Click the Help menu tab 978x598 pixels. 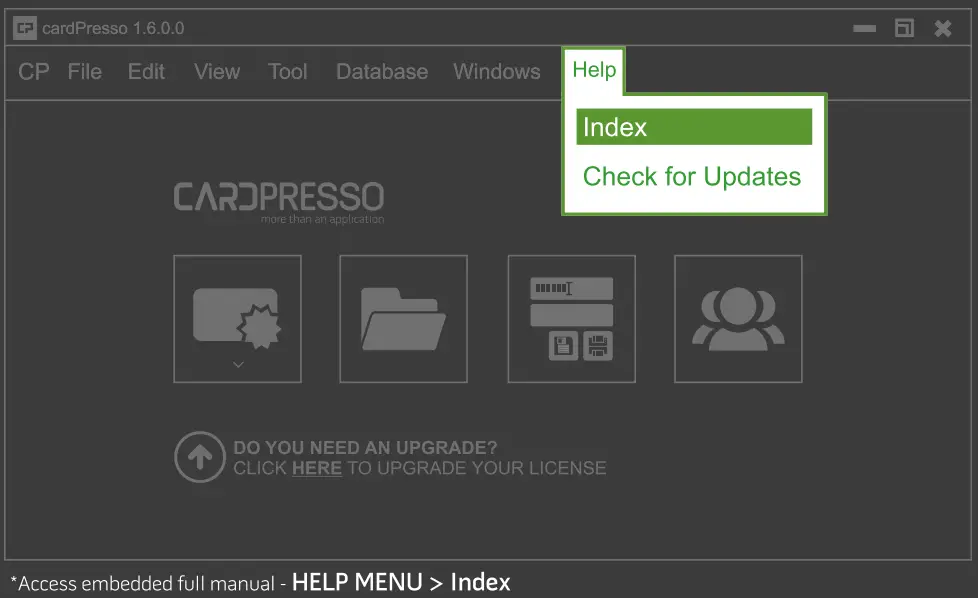[x=594, y=70]
